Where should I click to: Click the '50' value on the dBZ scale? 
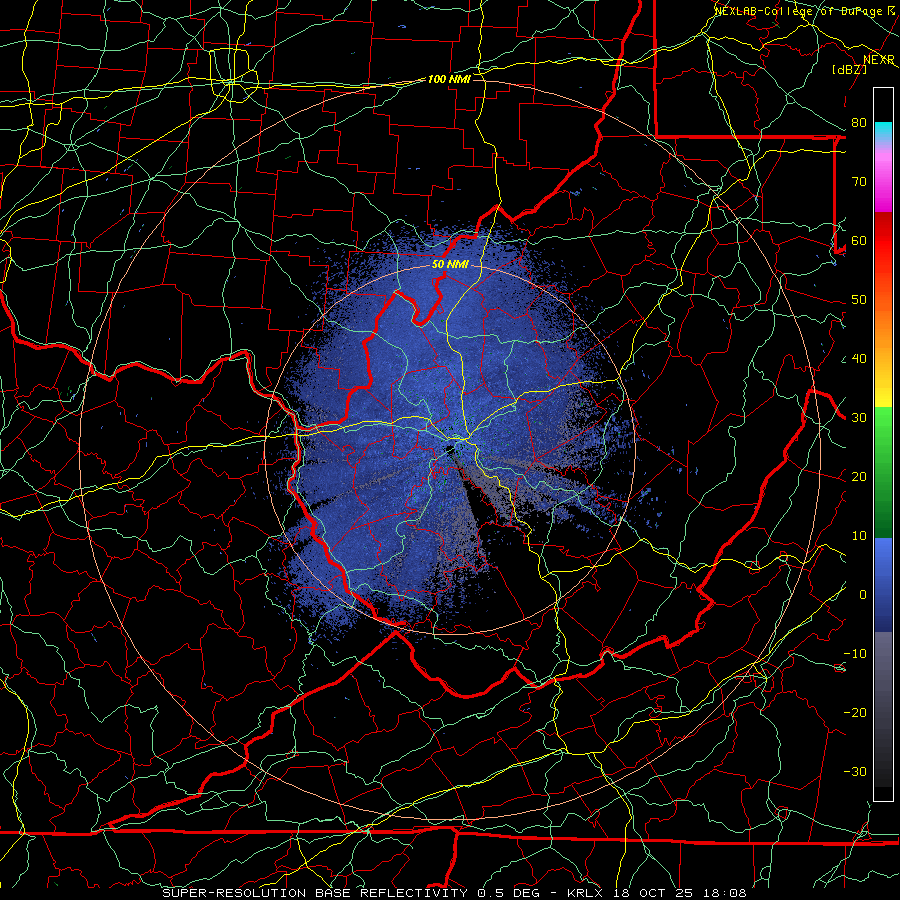point(859,300)
